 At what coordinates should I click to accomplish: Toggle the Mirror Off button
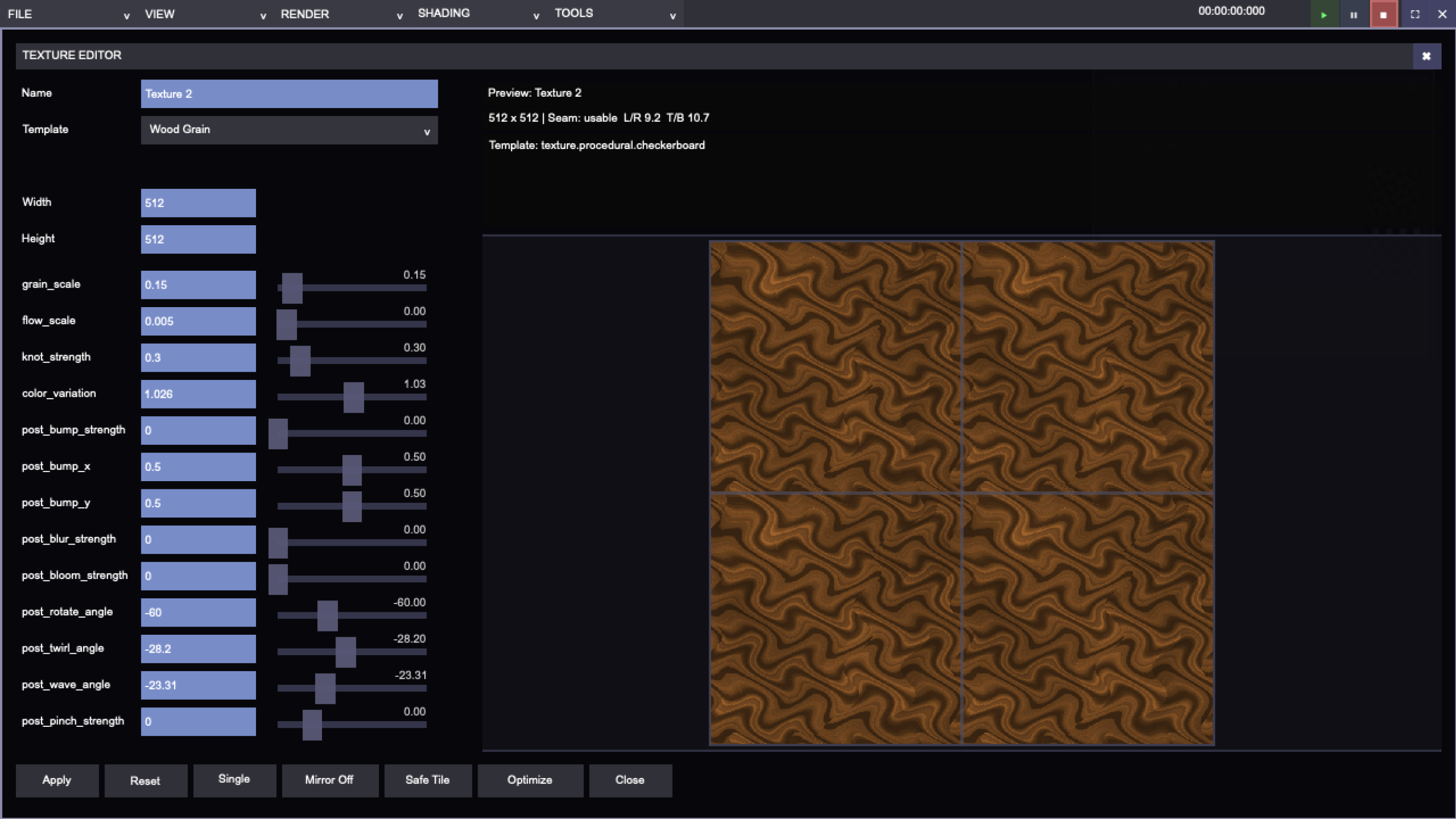coord(330,780)
